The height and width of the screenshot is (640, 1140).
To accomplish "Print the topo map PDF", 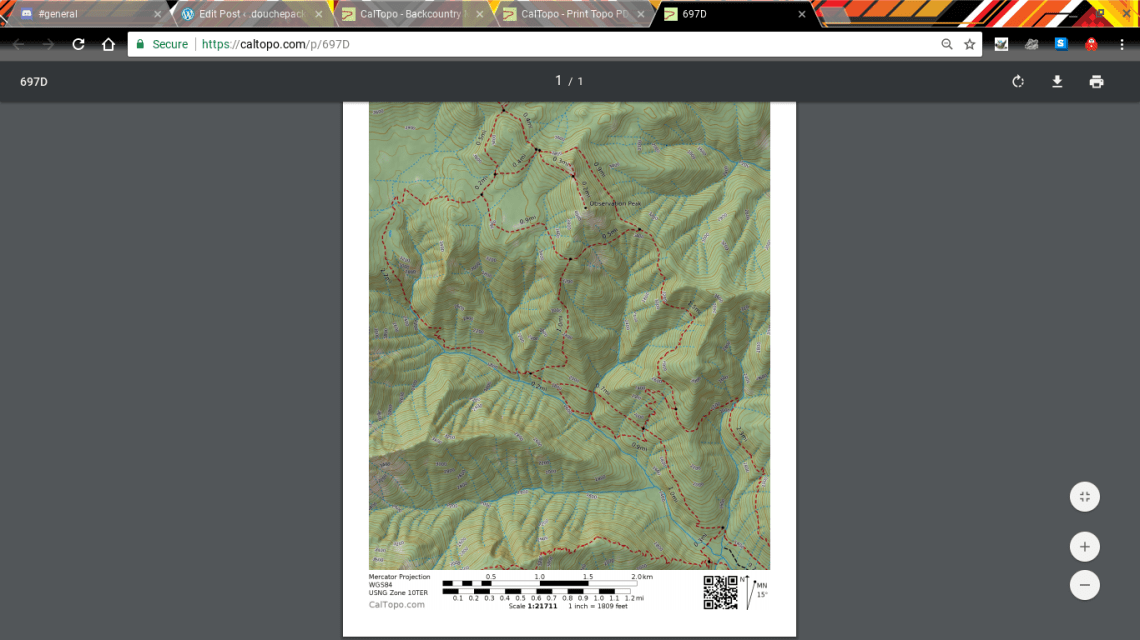I will [1097, 81].
